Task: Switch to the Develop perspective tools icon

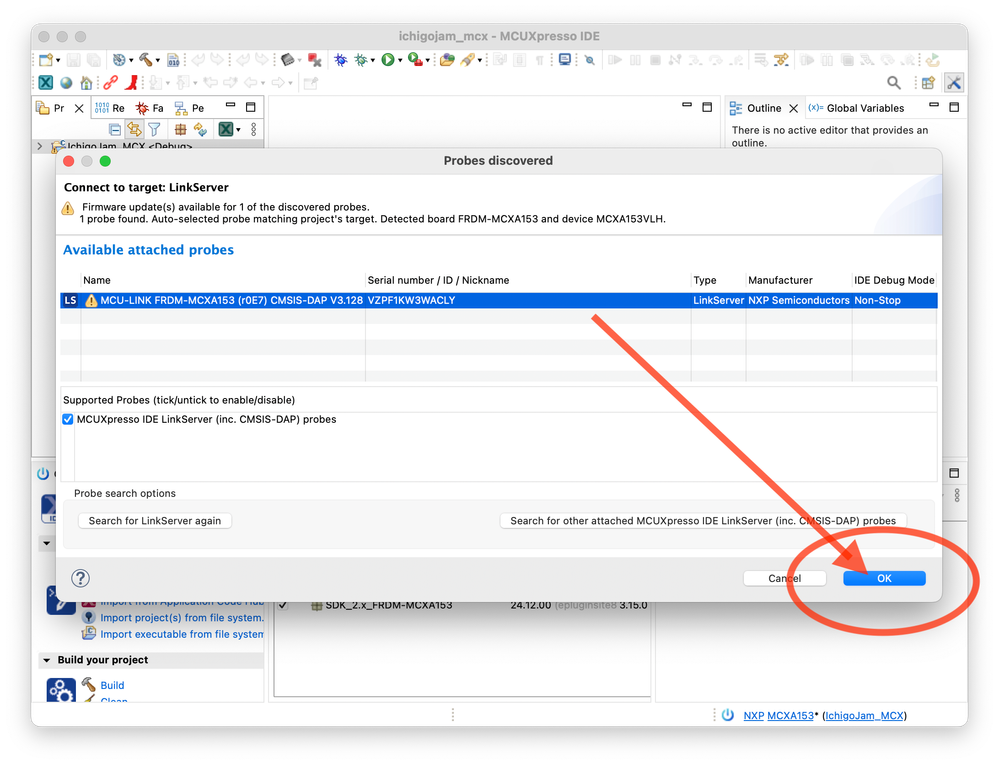Action: click(x=954, y=83)
